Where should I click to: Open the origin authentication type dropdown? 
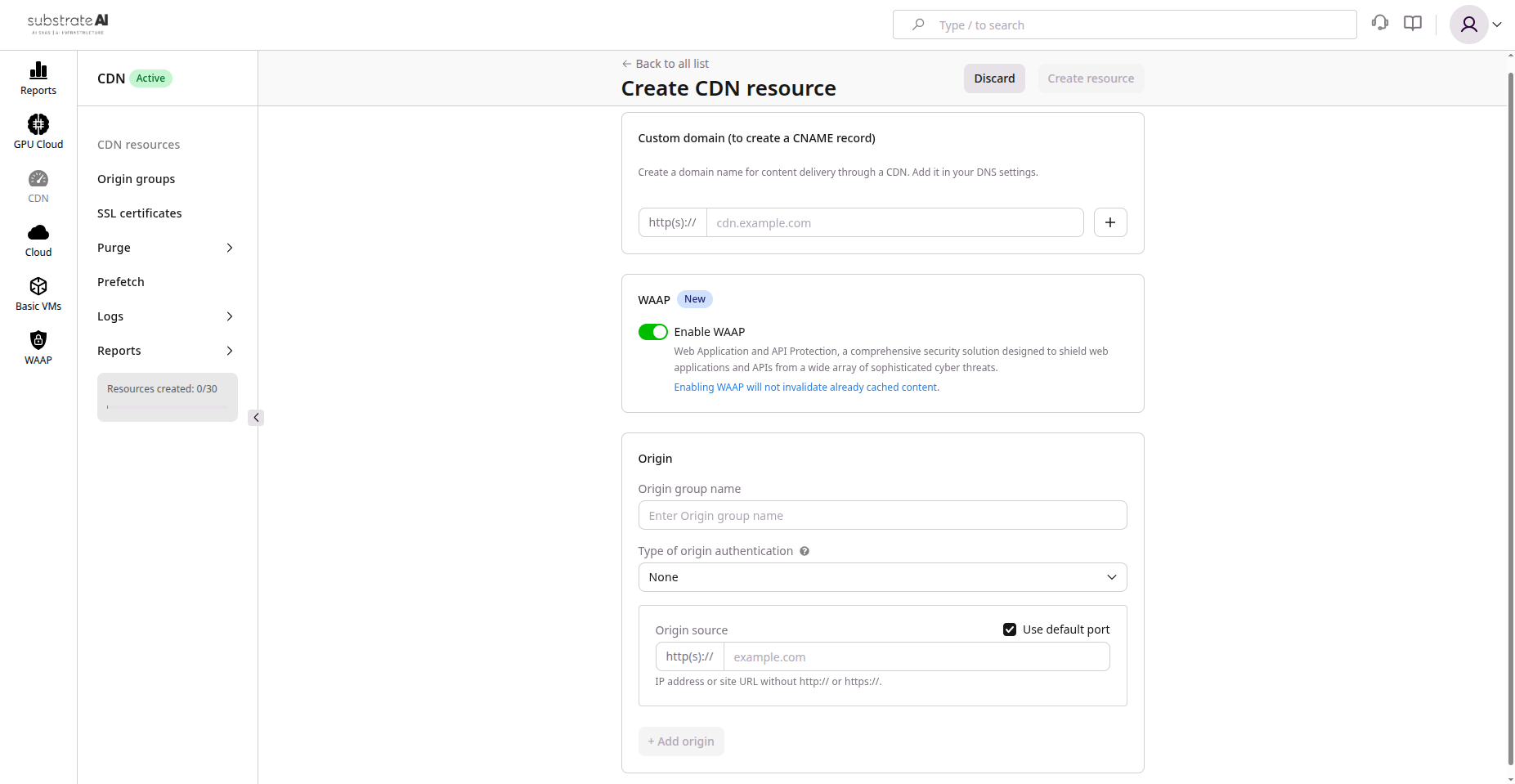(882, 577)
